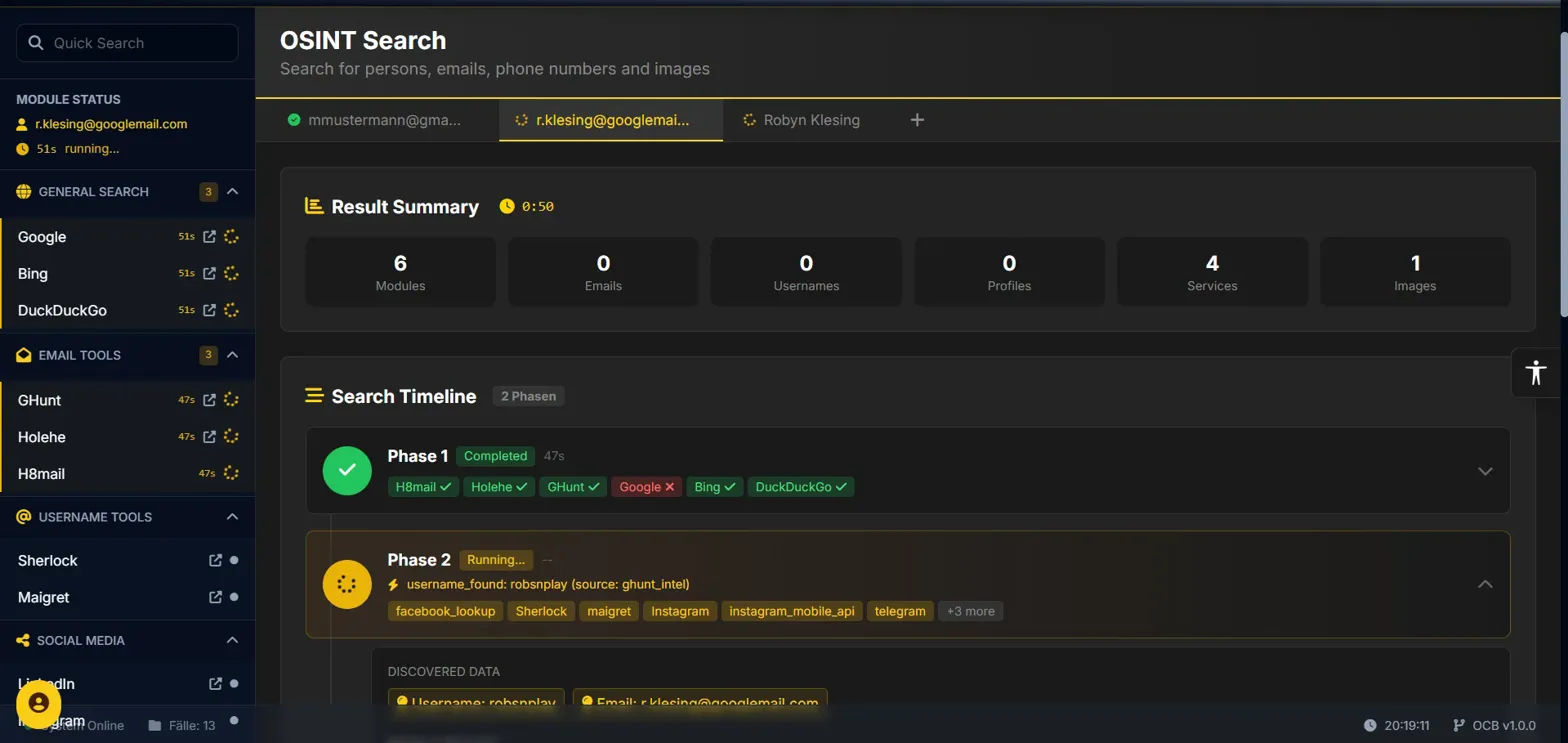
Task: Open Google module's external link icon
Action: point(209,237)
